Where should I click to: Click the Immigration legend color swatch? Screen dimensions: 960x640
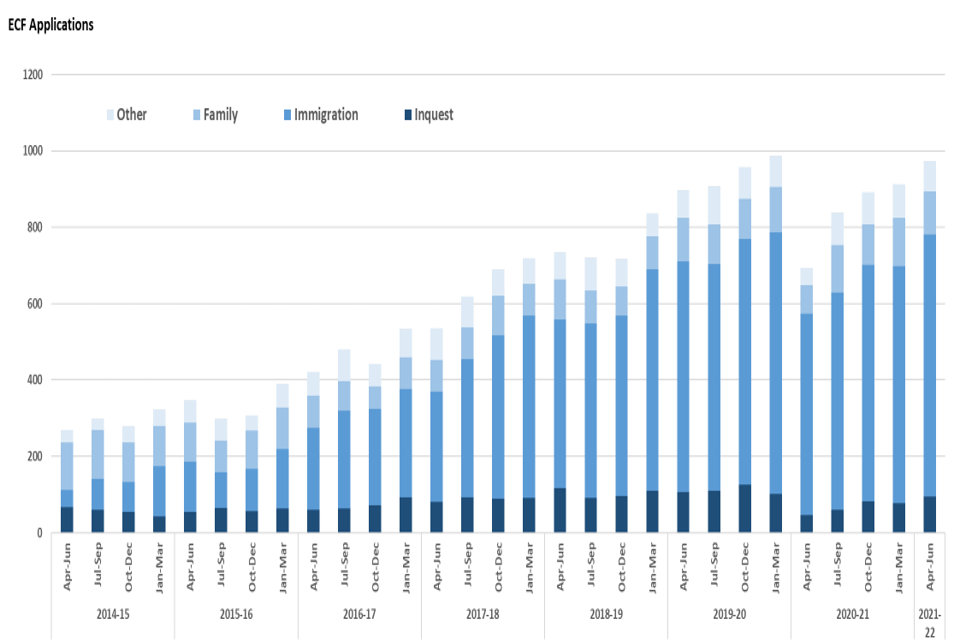(x=285, y=115)
